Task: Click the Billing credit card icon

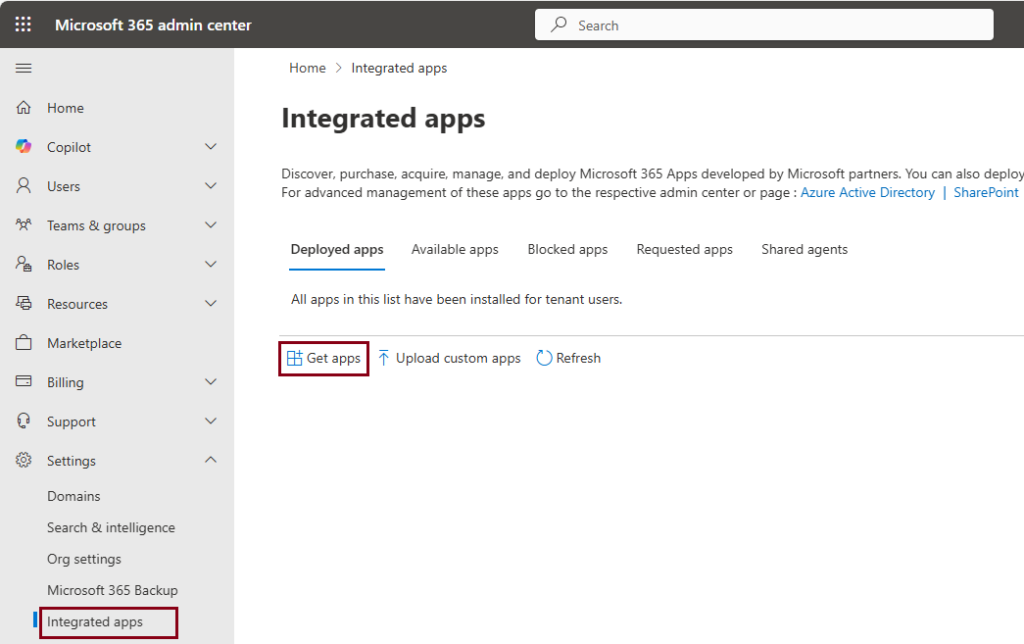Action: 24,381
